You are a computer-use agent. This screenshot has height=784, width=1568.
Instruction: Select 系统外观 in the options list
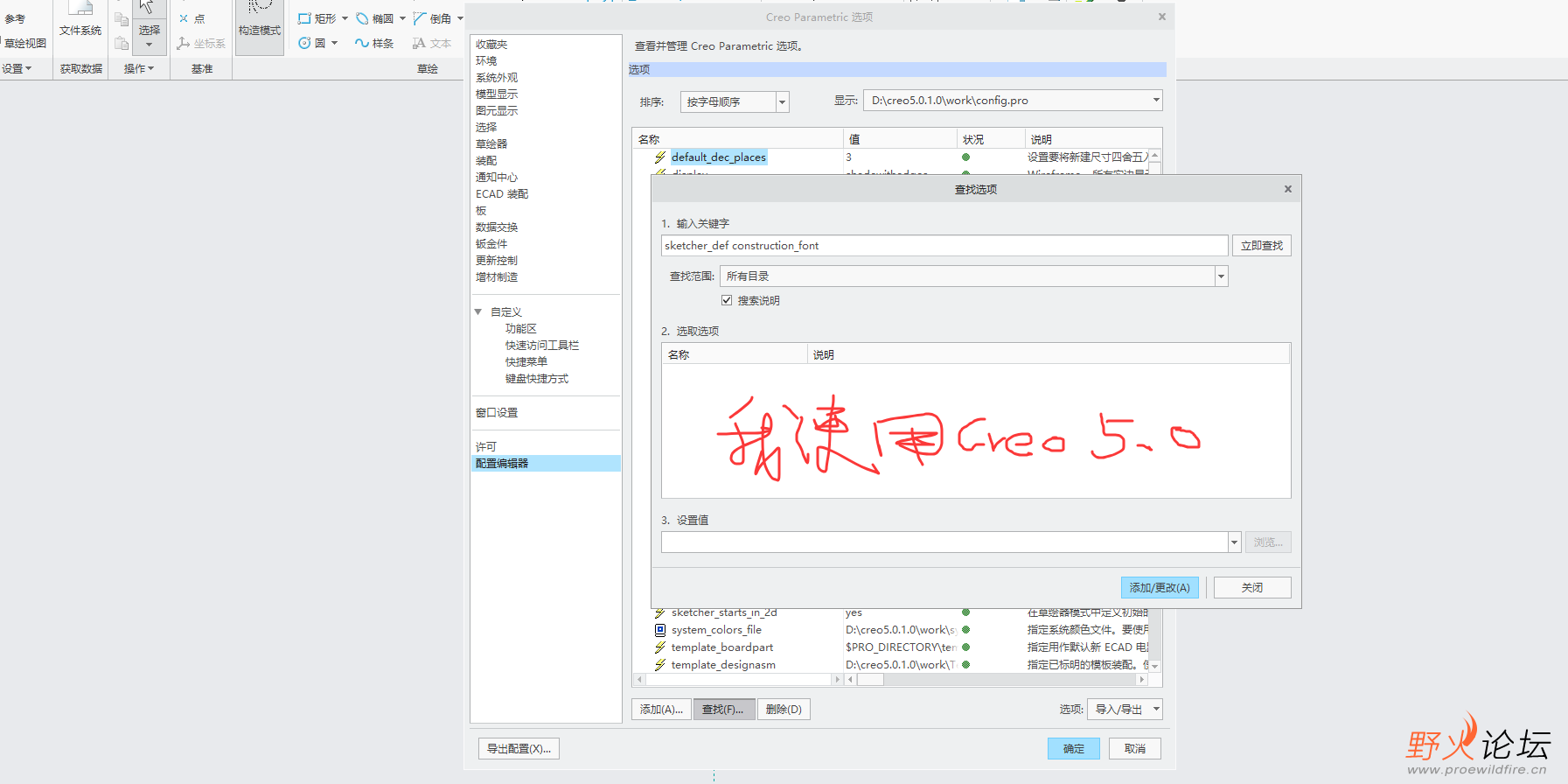click(x=497, y=78)
